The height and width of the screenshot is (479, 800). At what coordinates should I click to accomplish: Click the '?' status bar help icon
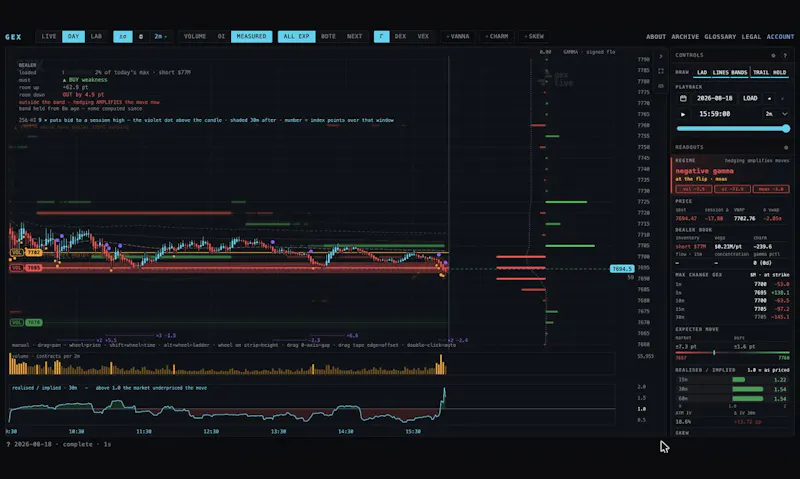point(8,444)
